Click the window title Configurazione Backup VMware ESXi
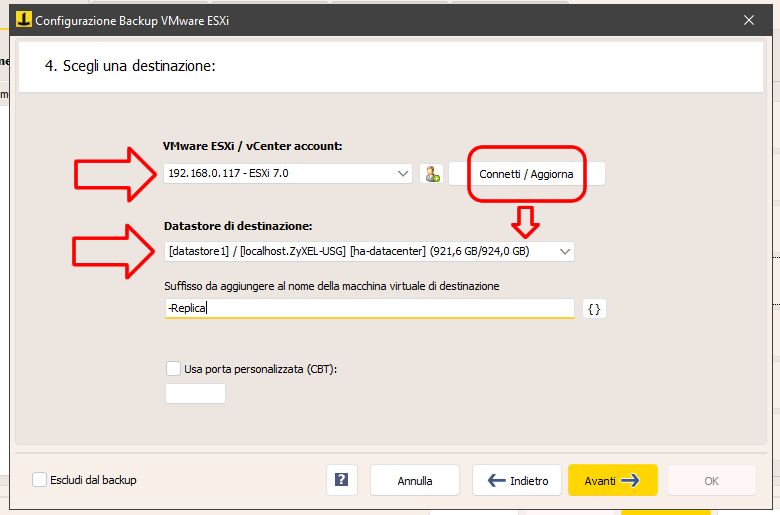Viewport: 780px width, 515px height. pyautogui.click(x=132, y=20)
